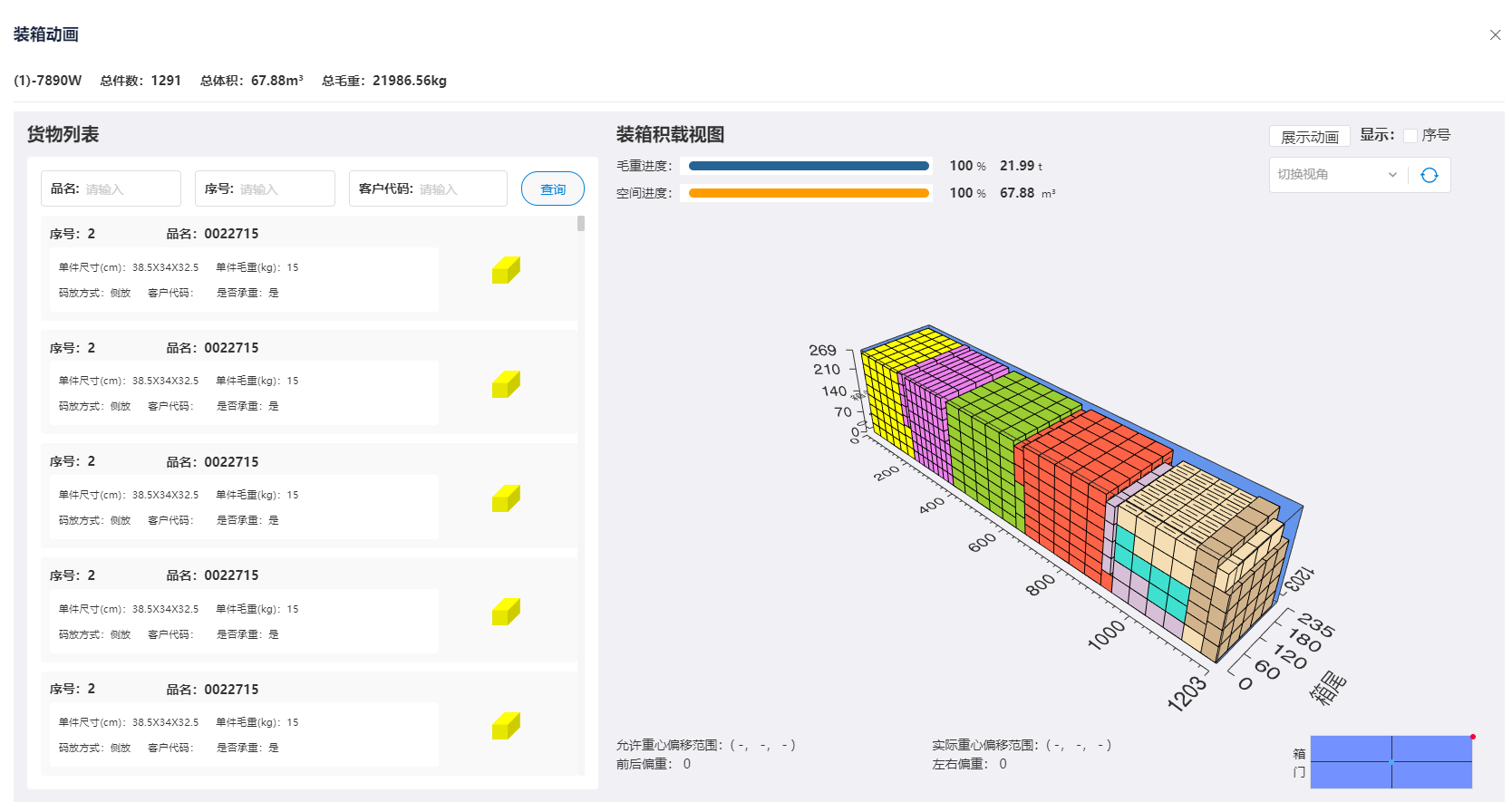Image resolution: width=1512 pixels, height=802 pixels.
Task: Click the 查询 button
Action: tap(553, 188)
